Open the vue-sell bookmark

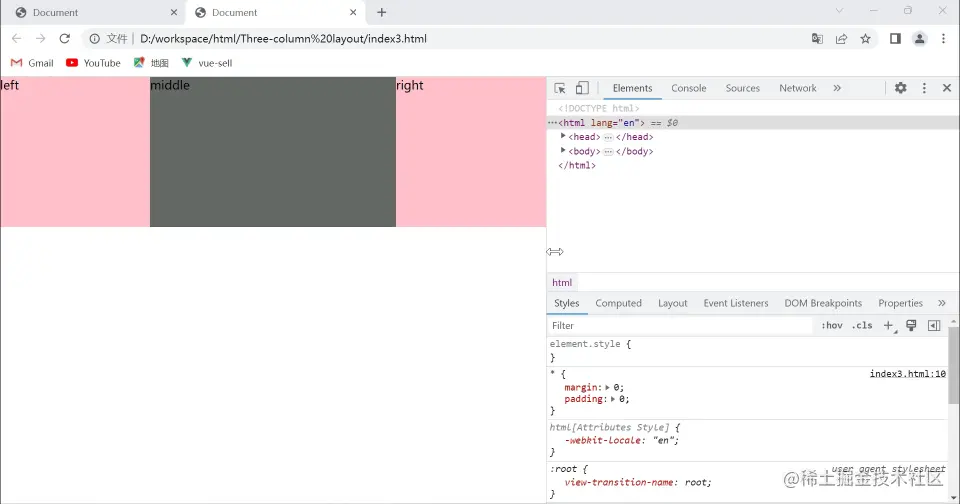pos(207,63)
